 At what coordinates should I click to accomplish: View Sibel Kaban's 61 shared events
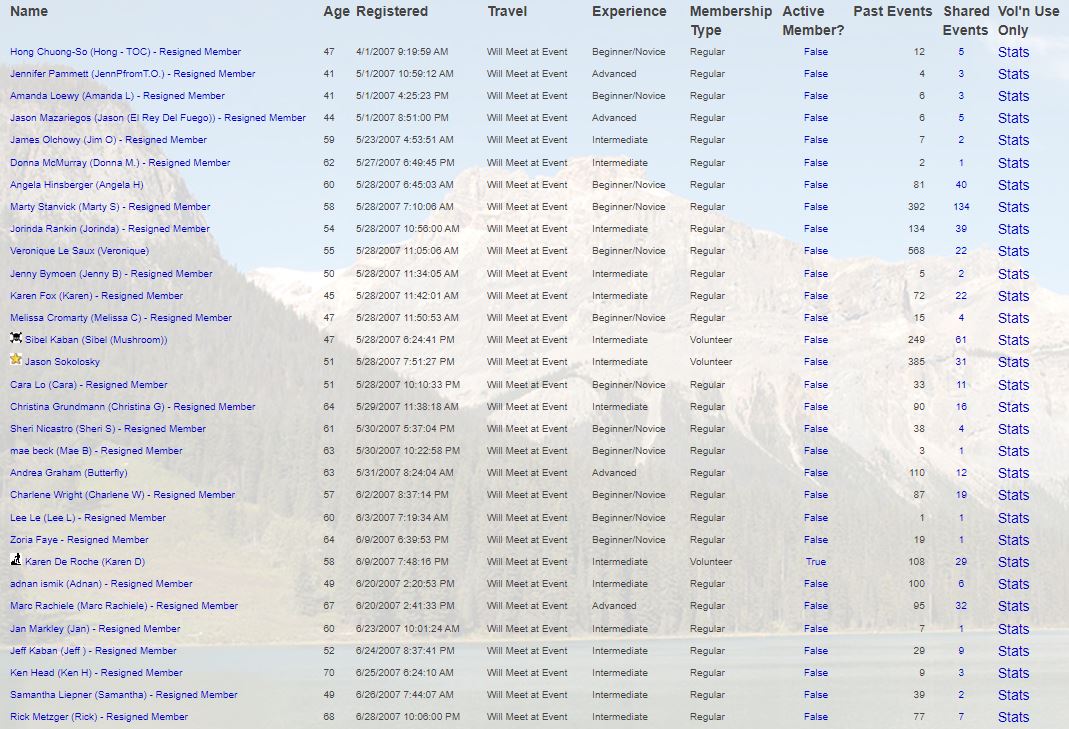pos(961,340)
